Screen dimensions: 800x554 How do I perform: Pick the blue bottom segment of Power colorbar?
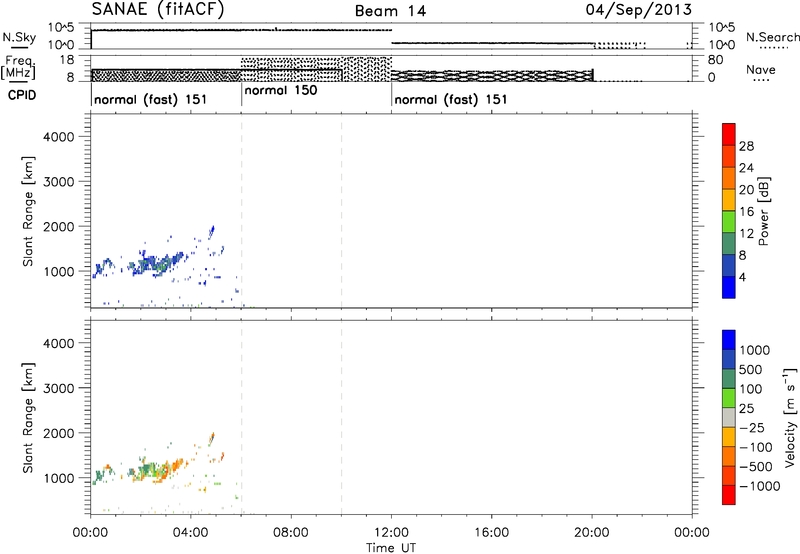pos(729,287)
